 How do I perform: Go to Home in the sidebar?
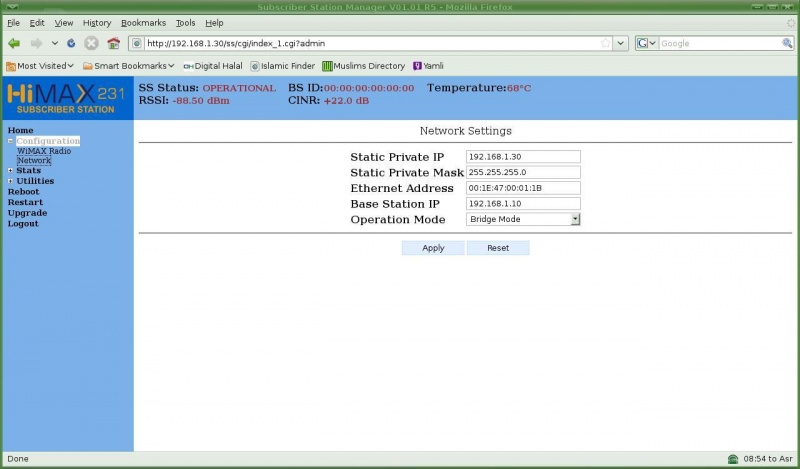(x=20, y=130)
